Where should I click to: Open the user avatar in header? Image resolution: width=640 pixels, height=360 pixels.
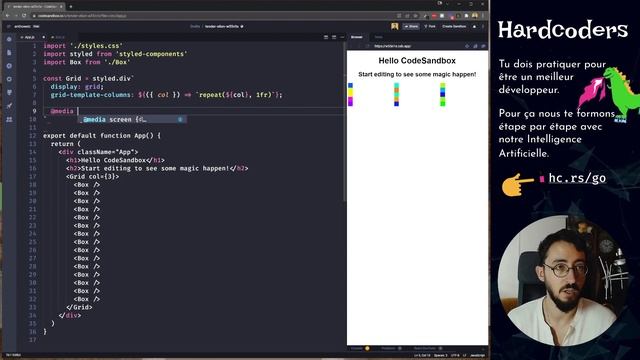pos(394,27)
